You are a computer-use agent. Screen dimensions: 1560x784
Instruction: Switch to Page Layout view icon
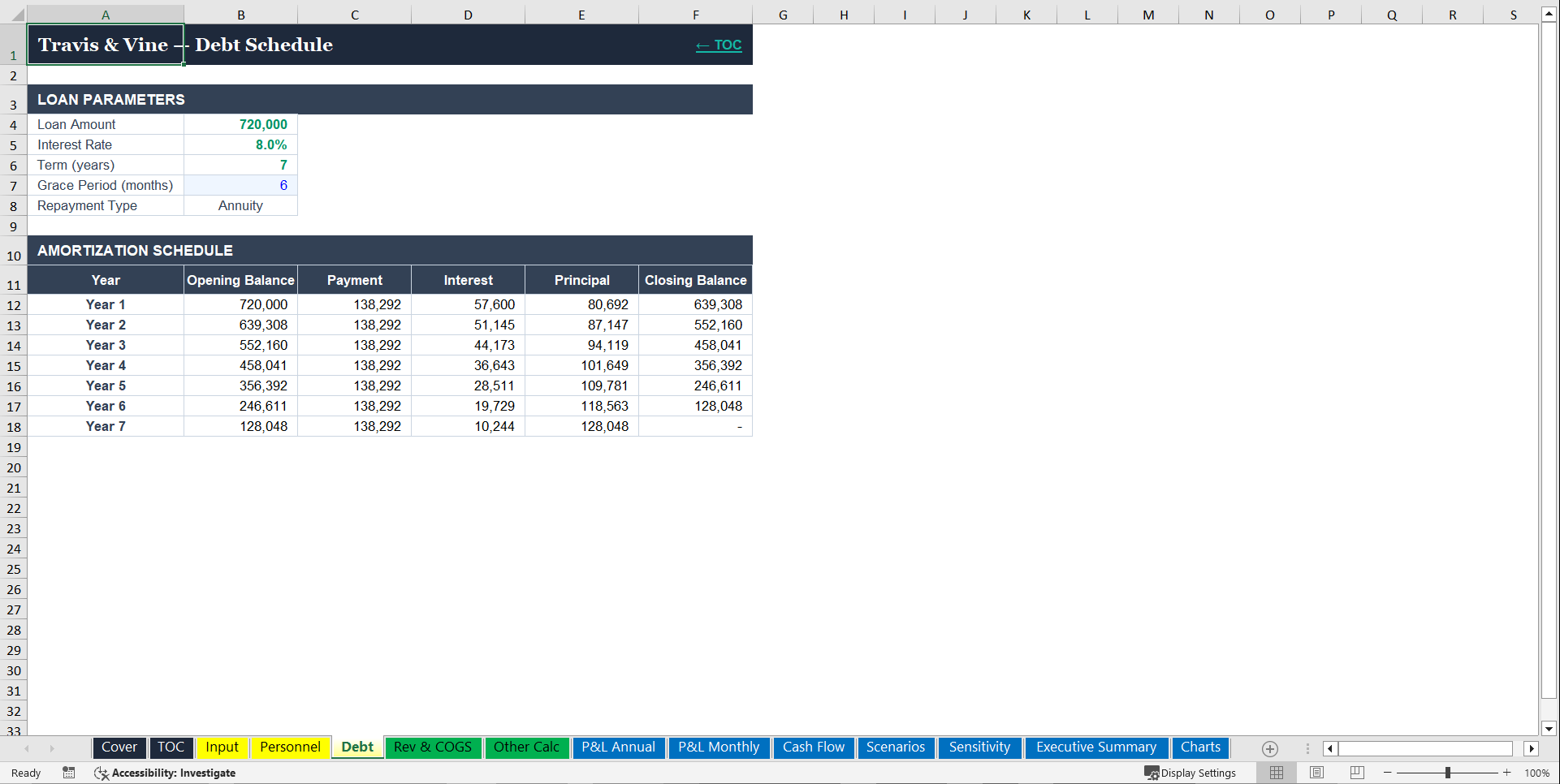click(x=1316, y=773)
